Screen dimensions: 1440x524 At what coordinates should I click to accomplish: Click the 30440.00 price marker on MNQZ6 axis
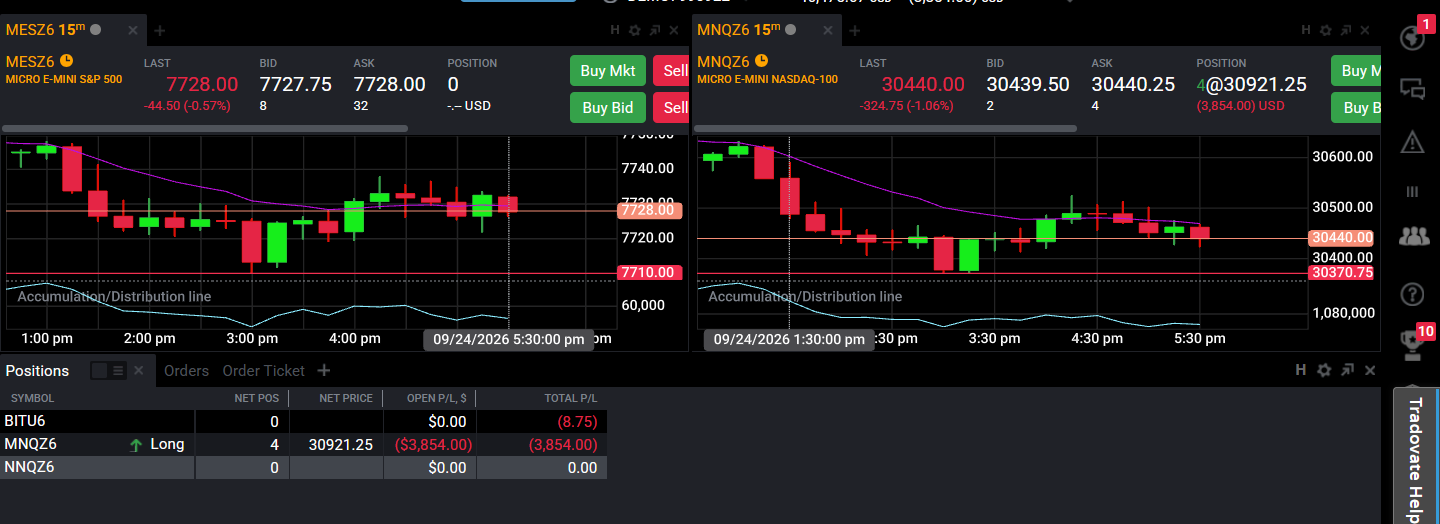coord(1342,238)
